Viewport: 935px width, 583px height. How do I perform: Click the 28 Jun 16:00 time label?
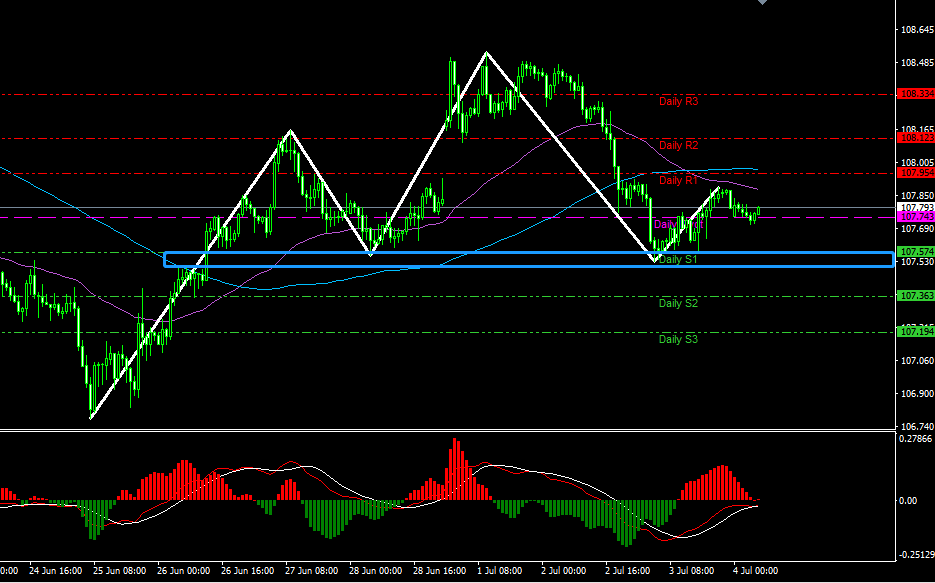438,570
